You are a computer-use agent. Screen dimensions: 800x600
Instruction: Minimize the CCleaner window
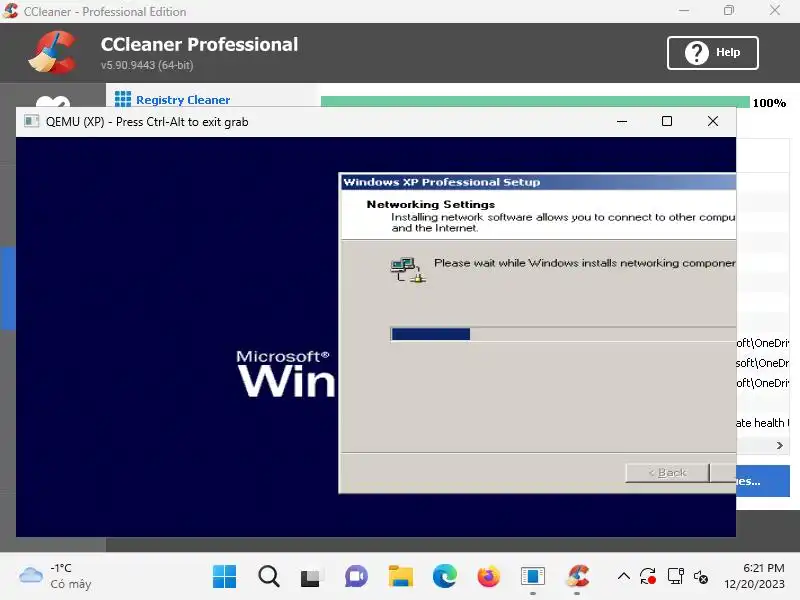point(684,11)
